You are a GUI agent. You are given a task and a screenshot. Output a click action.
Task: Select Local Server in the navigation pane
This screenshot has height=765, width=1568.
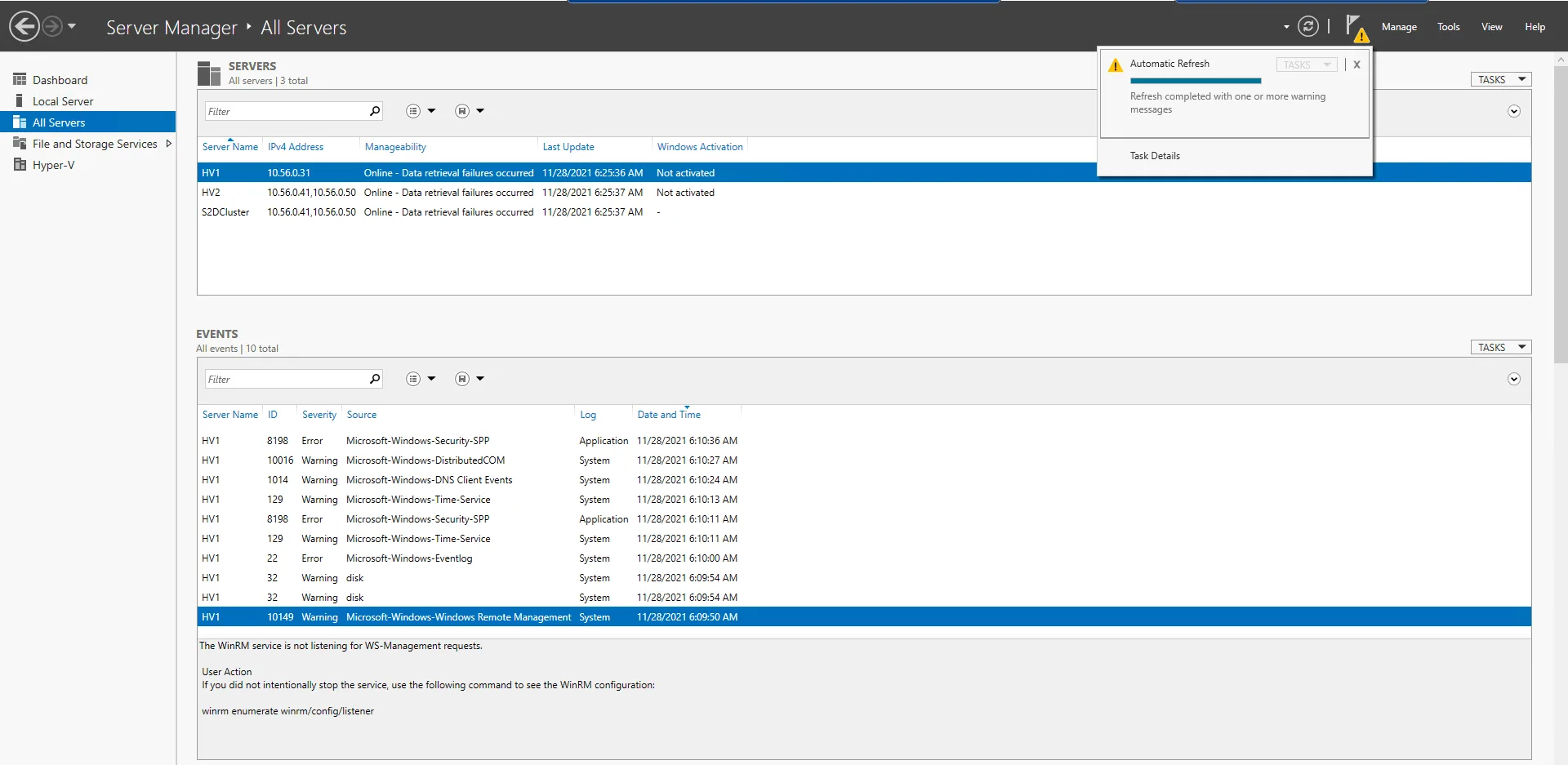click(63, 100)
